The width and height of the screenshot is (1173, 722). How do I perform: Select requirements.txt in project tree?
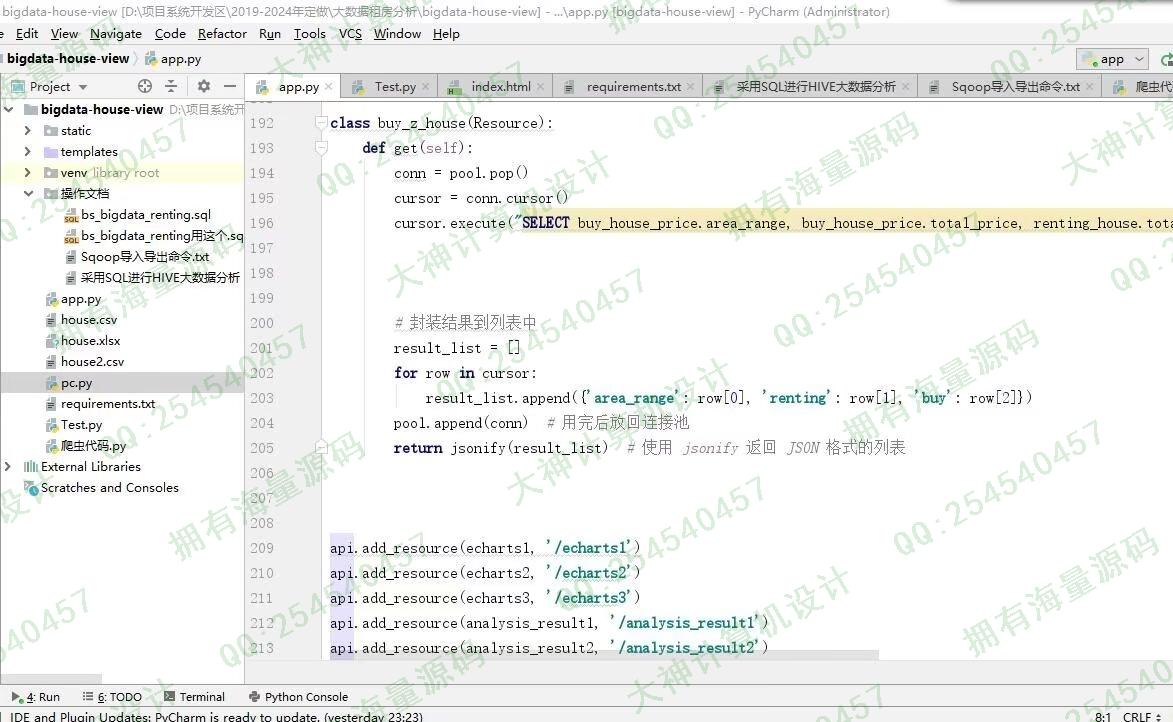pos(100,403)
